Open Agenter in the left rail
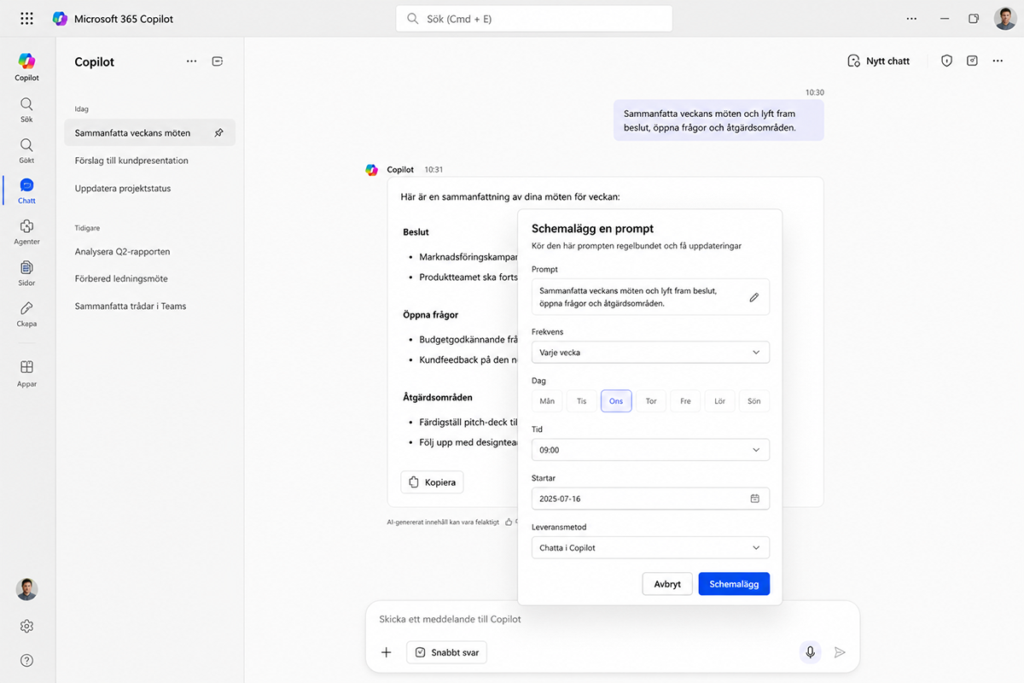 coord(27,232)
